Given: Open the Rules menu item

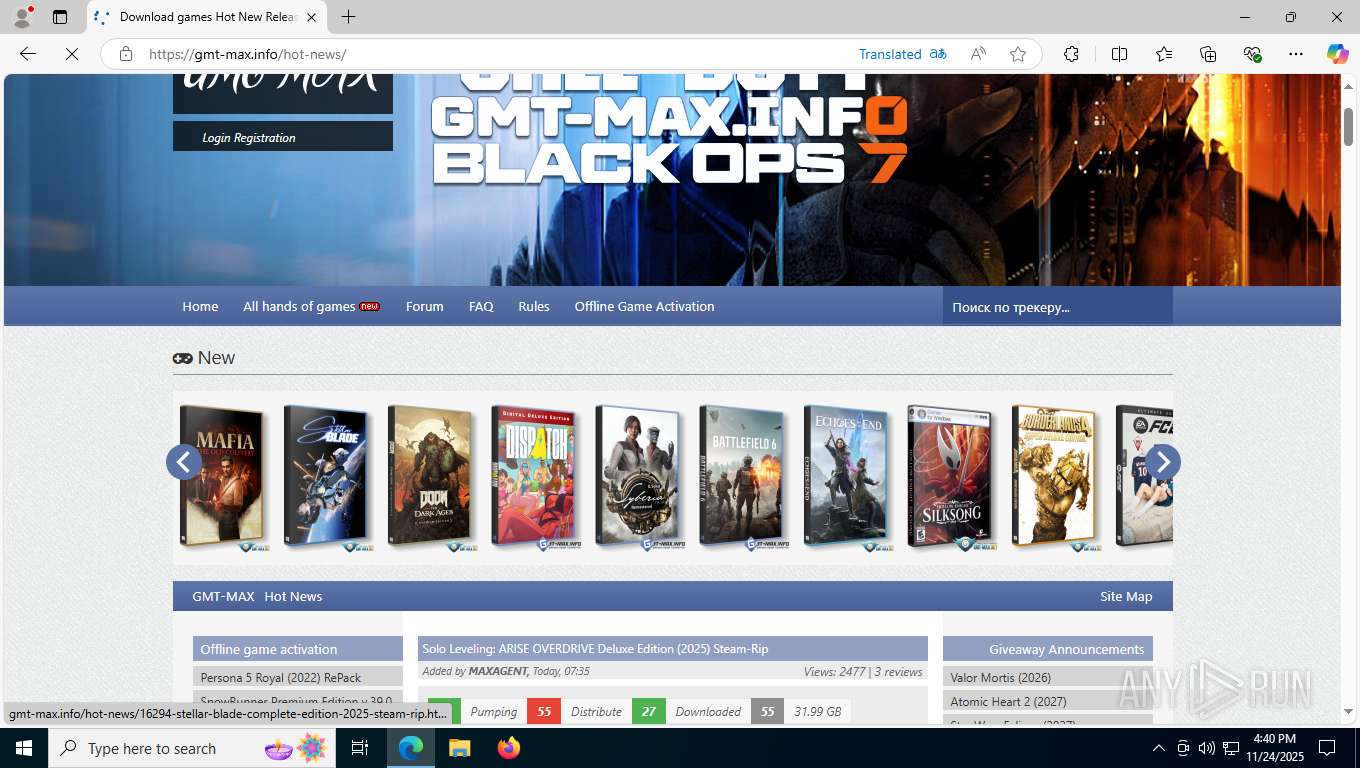Looking at the screenshot, I should coord(534,306).
